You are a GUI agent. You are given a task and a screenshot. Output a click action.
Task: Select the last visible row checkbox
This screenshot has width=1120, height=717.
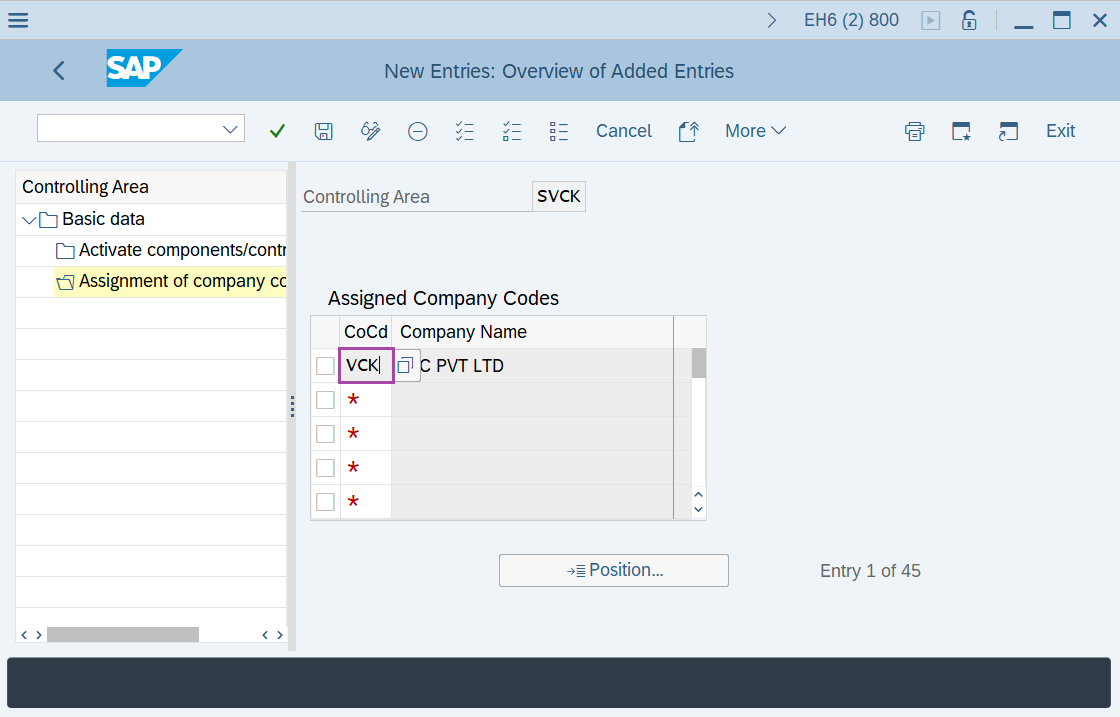click(x=325, y=502)
